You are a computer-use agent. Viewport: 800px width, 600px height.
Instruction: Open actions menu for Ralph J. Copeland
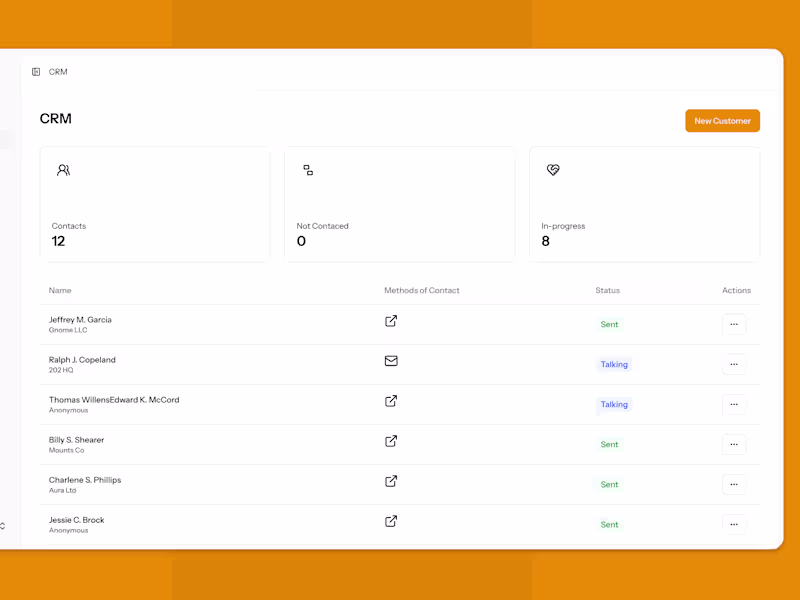(734, 364)
